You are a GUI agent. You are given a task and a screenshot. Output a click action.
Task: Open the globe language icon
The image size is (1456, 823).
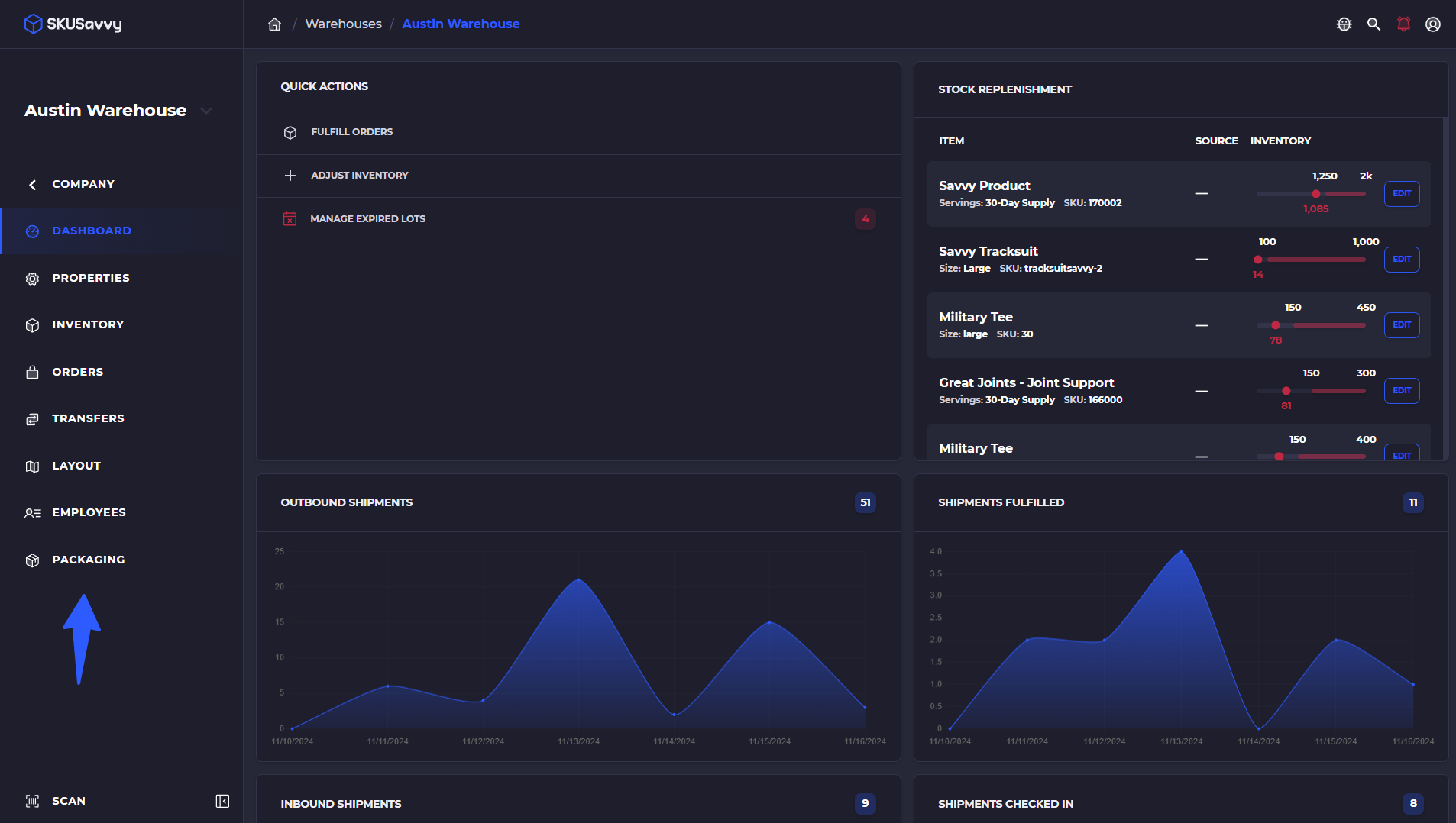point(1344,24)
